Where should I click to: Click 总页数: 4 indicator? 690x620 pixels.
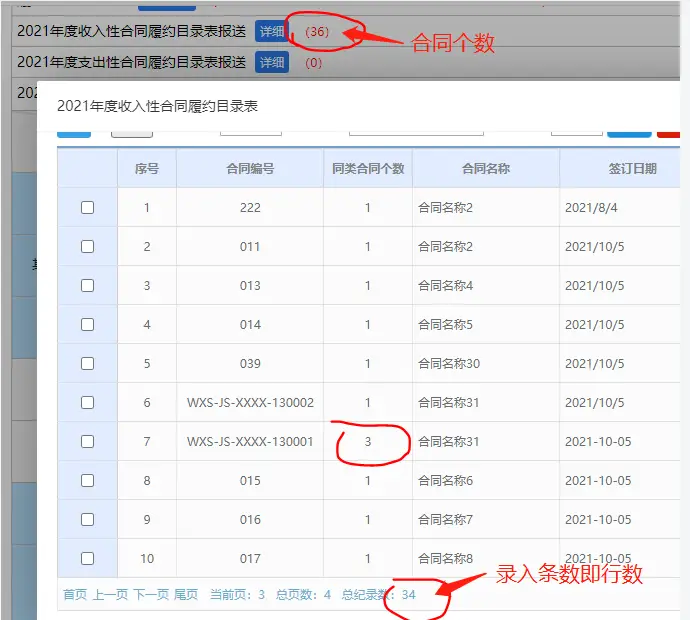tap(303, 594)
